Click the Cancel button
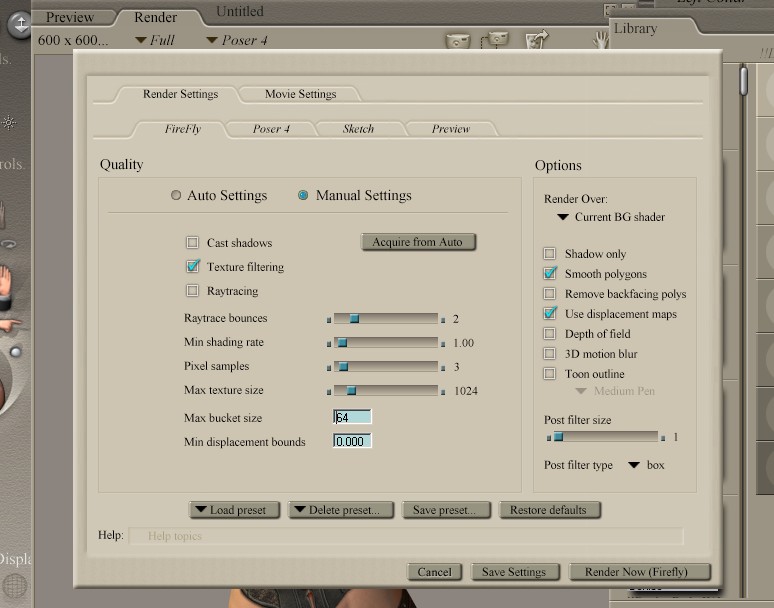 [434, 572]
